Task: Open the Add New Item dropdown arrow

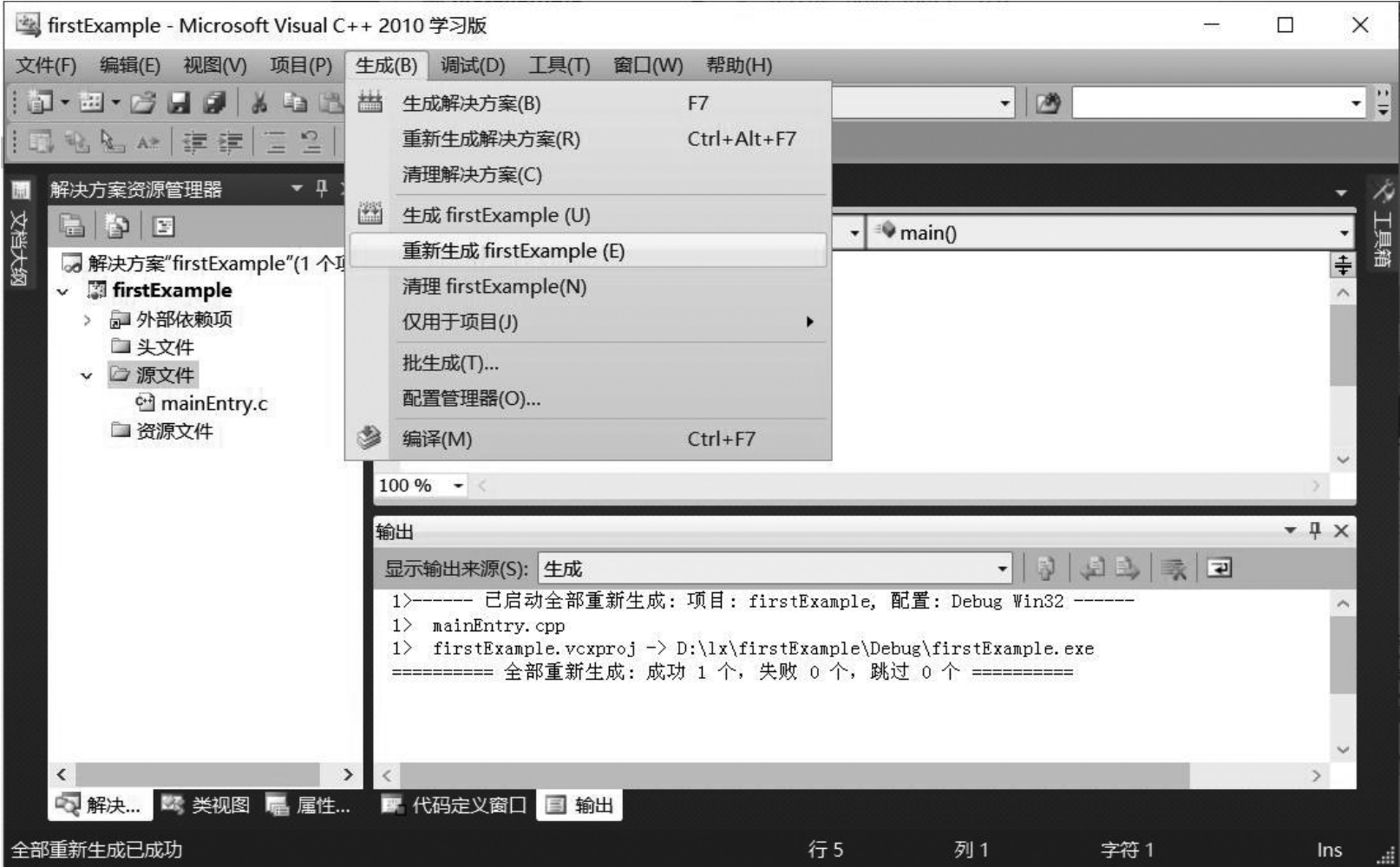Action: (115, 102)
